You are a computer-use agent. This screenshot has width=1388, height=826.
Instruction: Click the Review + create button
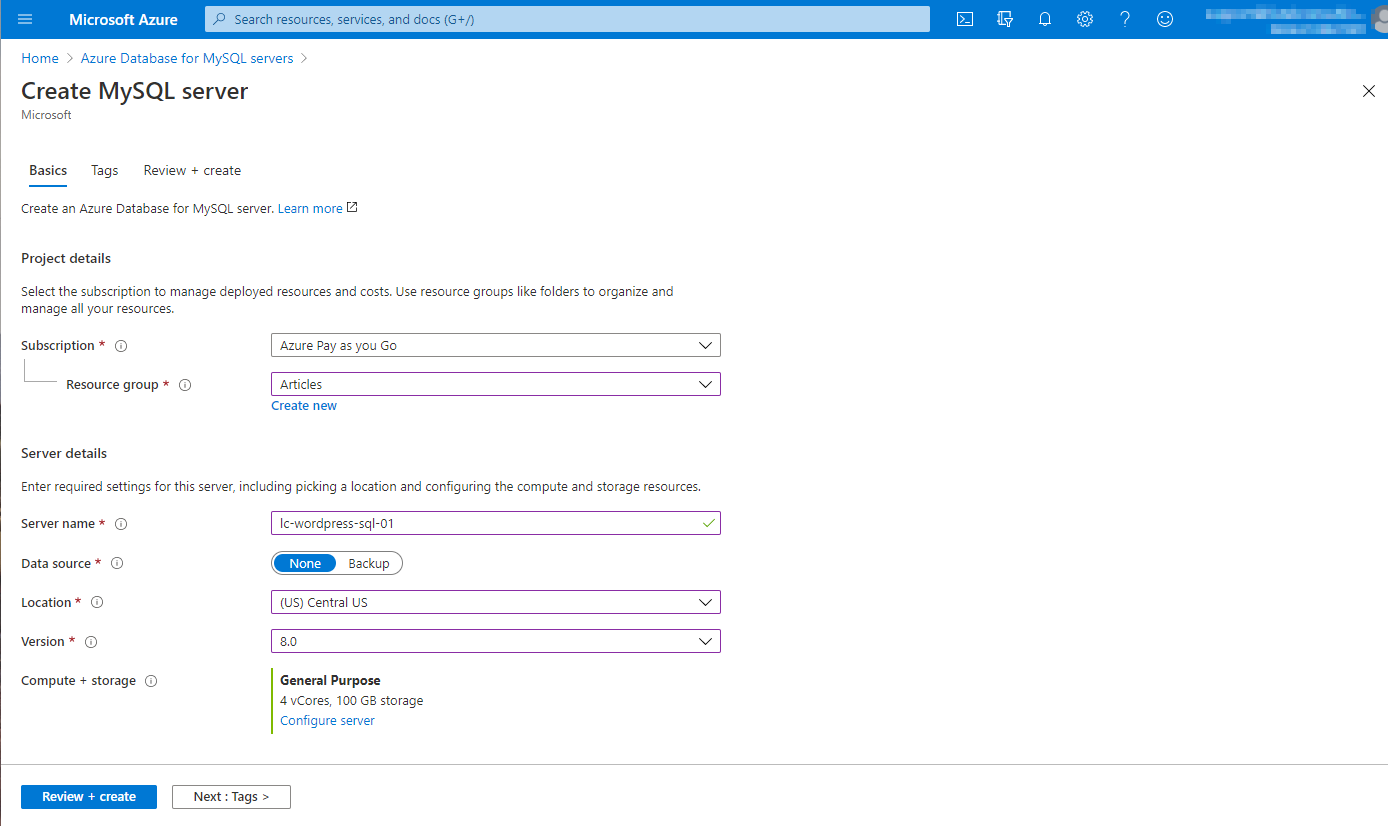tap(89, 797)
